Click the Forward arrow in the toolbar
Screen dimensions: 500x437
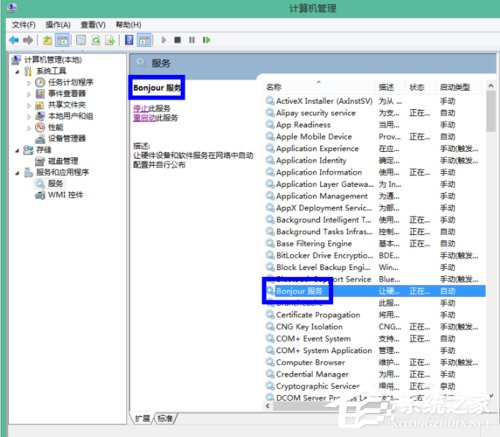coord(28,40)
